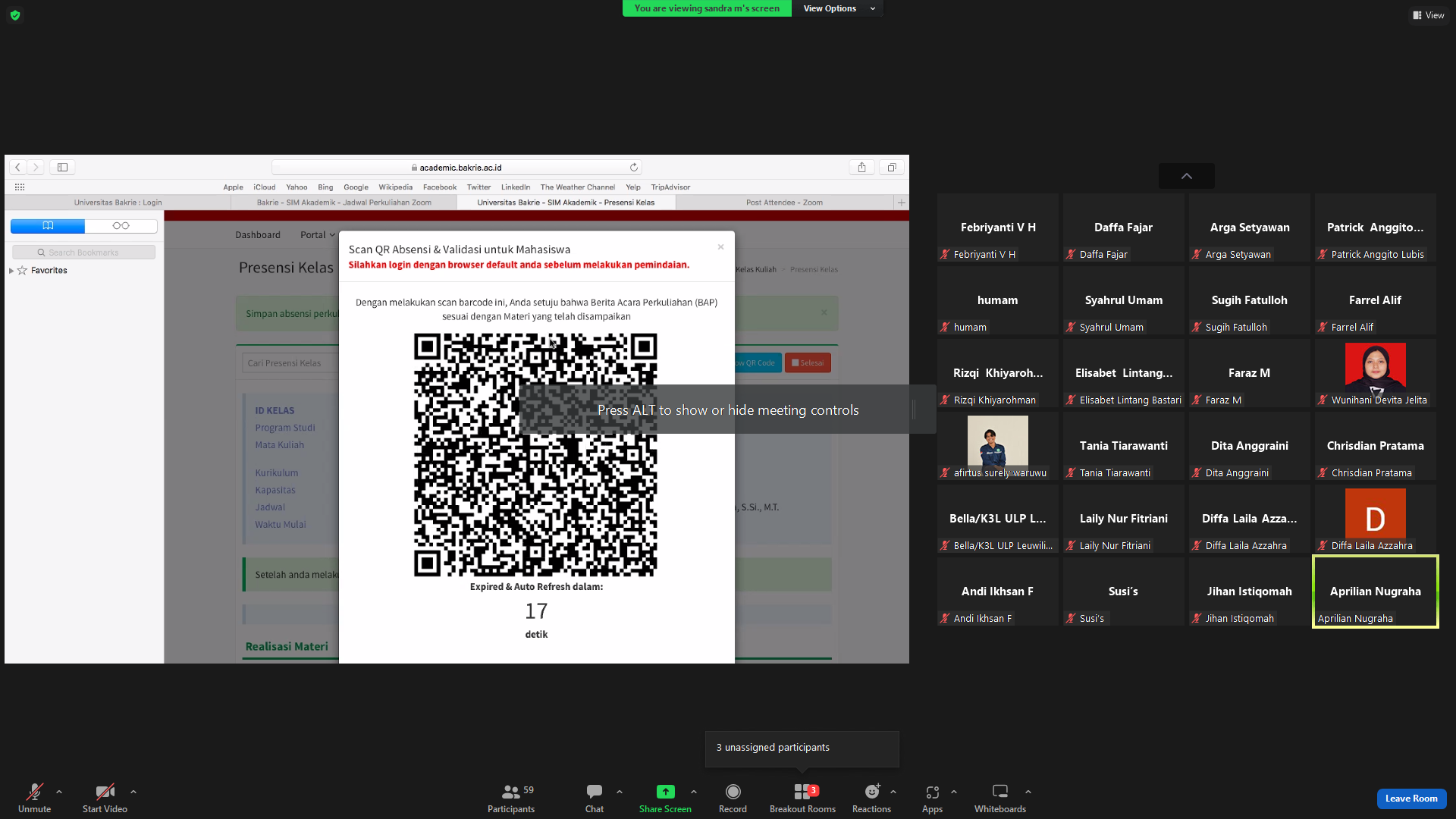Expand the Reactions options arrow
The height and width of the screenshot is (819, 1456).
[x=893, y=792]
